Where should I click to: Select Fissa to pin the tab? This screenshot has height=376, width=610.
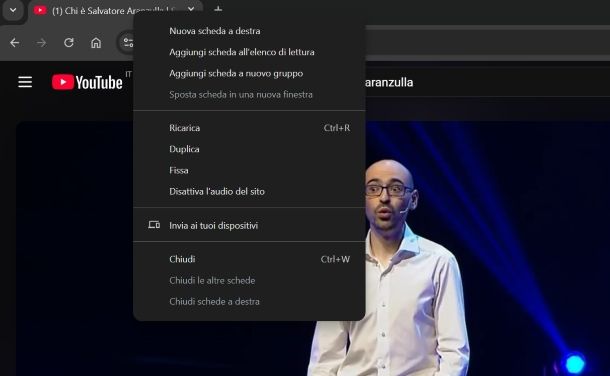tap(249, 170)
